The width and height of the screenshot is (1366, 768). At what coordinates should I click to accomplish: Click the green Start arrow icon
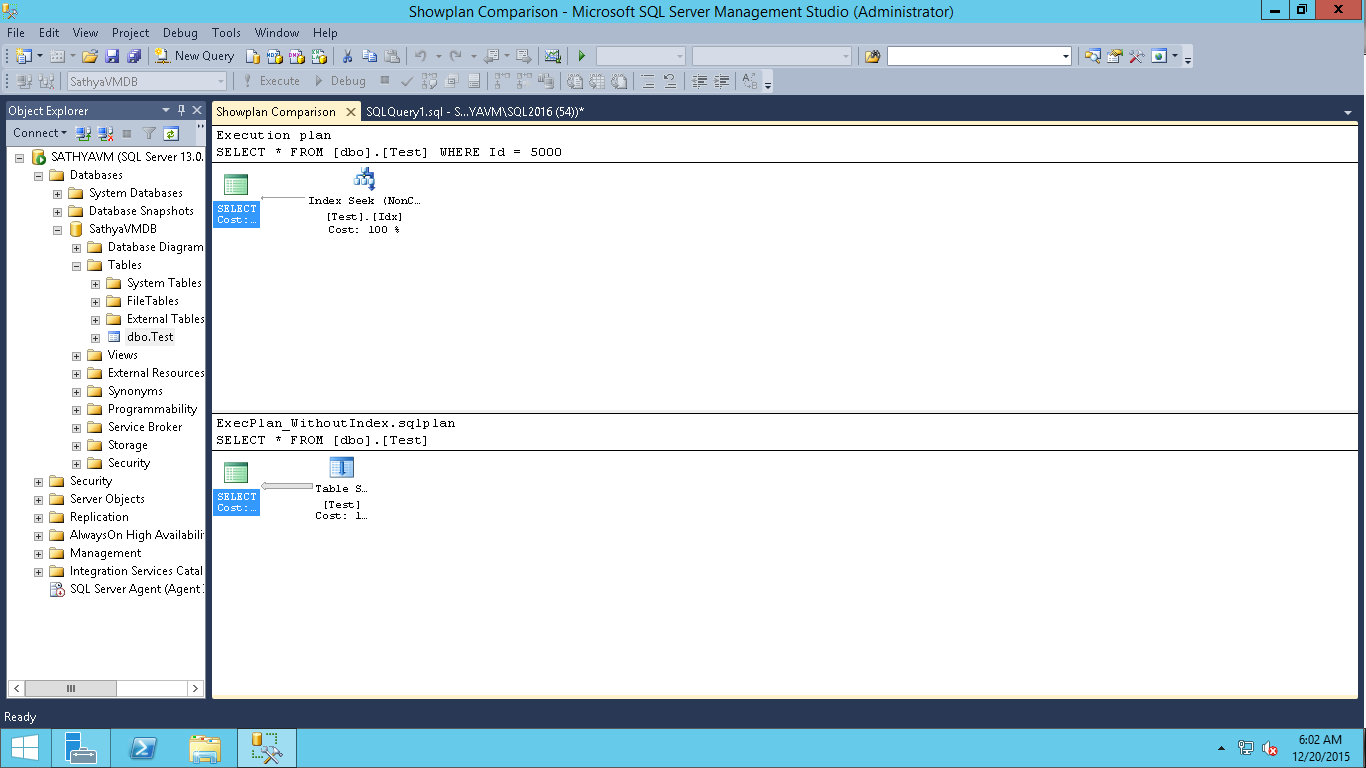[582, 56]
